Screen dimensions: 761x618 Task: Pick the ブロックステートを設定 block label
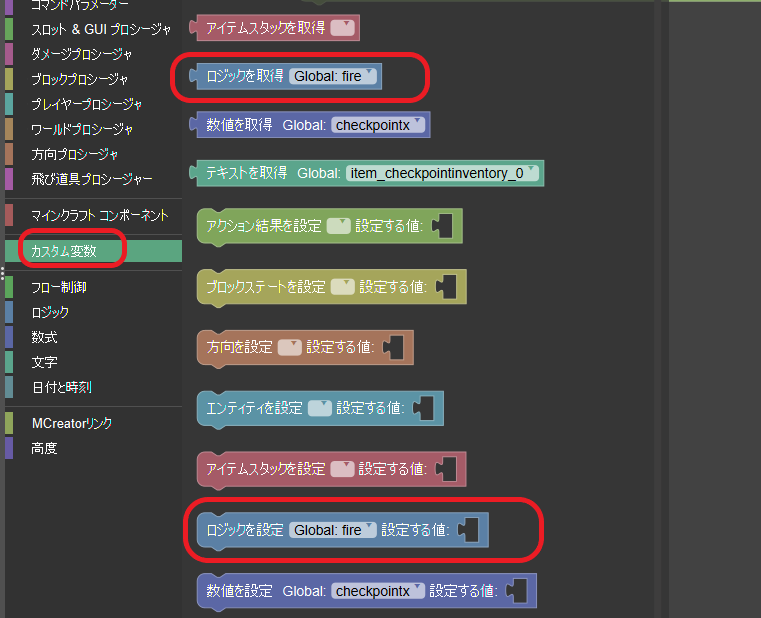[266, 286]
